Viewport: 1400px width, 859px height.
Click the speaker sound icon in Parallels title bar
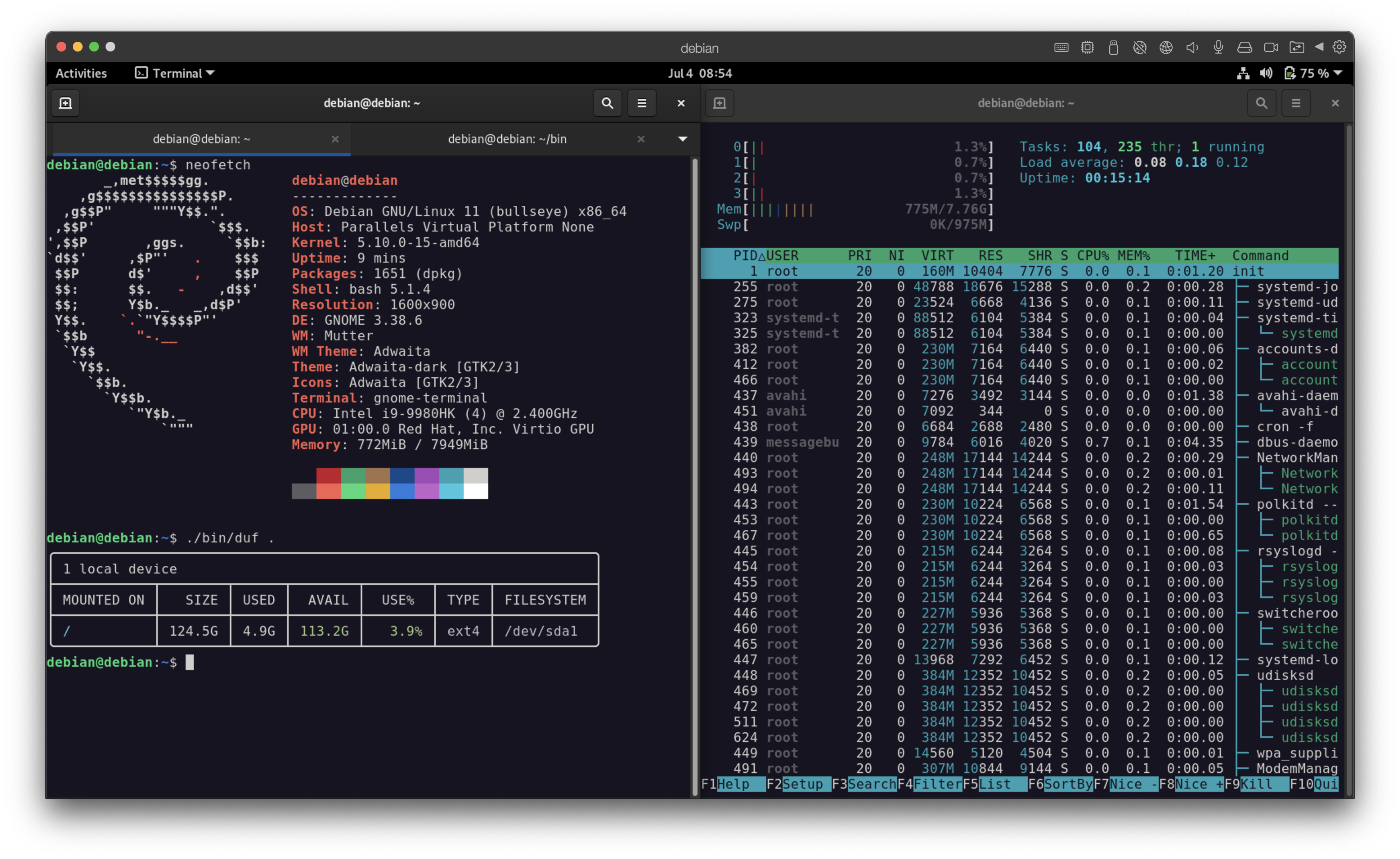[x=1192, y=48]
